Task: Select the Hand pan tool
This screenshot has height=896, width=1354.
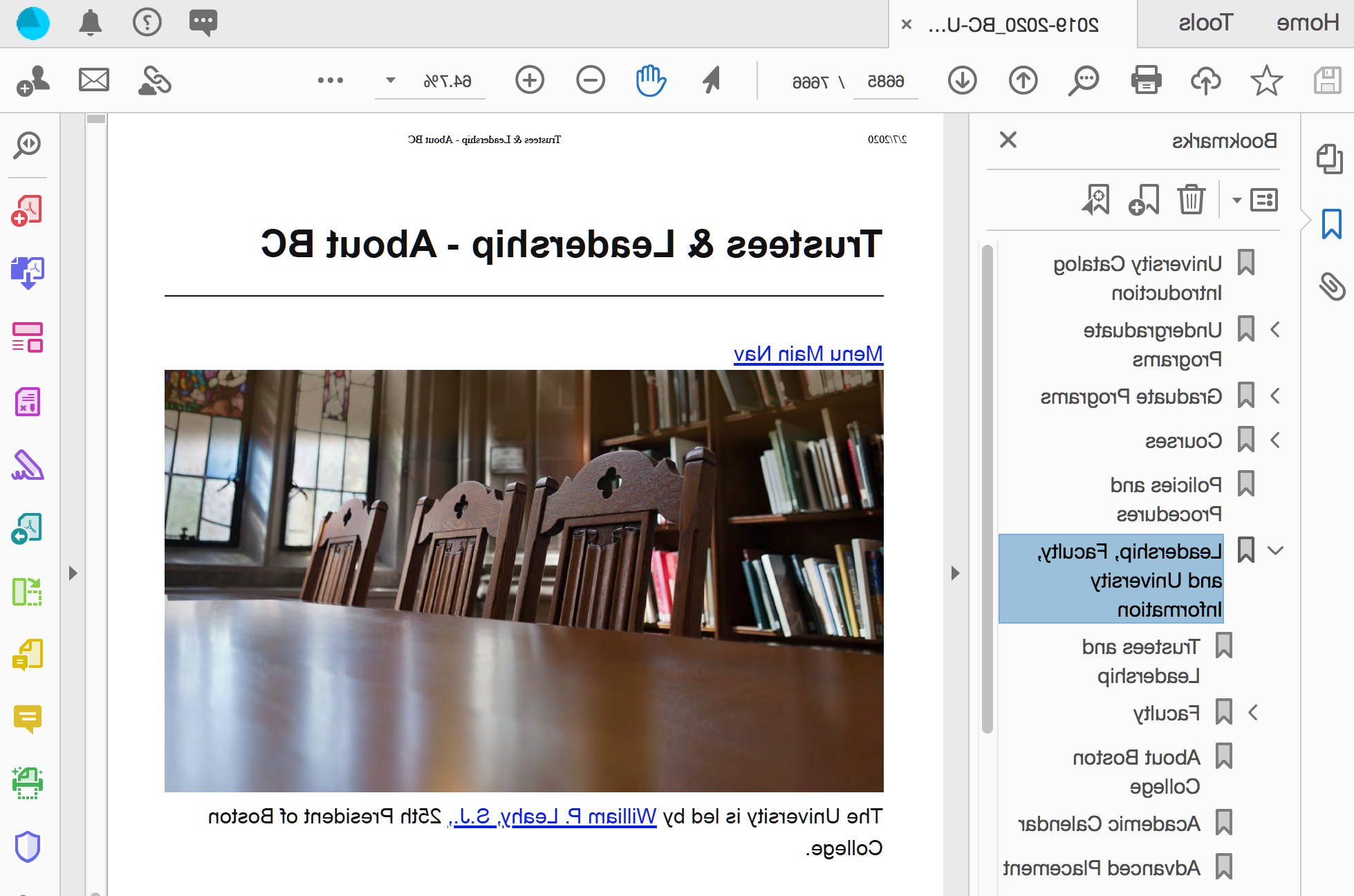Action: 651,80
